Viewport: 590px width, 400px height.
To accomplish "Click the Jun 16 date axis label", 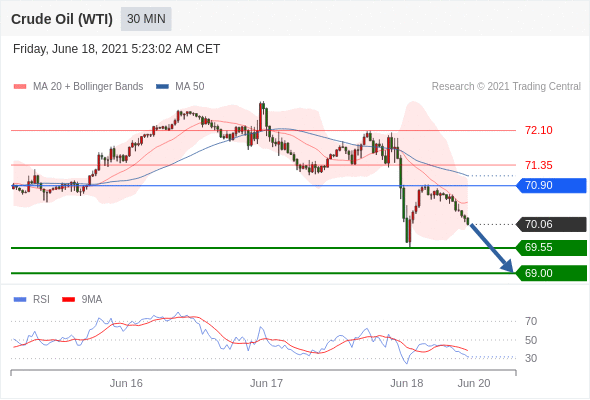I will 126,383.
